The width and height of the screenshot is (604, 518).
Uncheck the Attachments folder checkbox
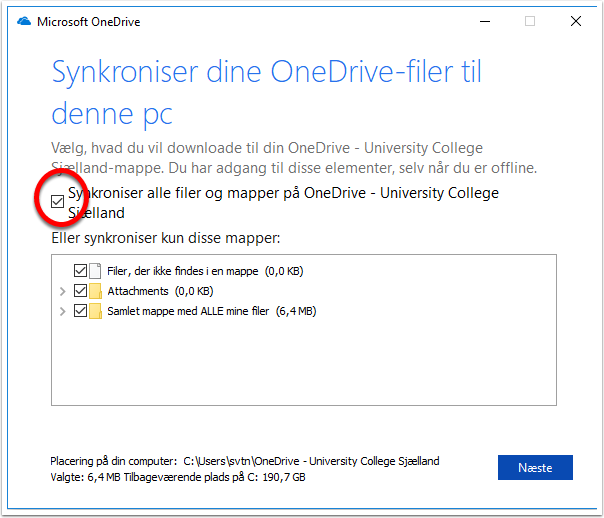click(x=80, y=291)
